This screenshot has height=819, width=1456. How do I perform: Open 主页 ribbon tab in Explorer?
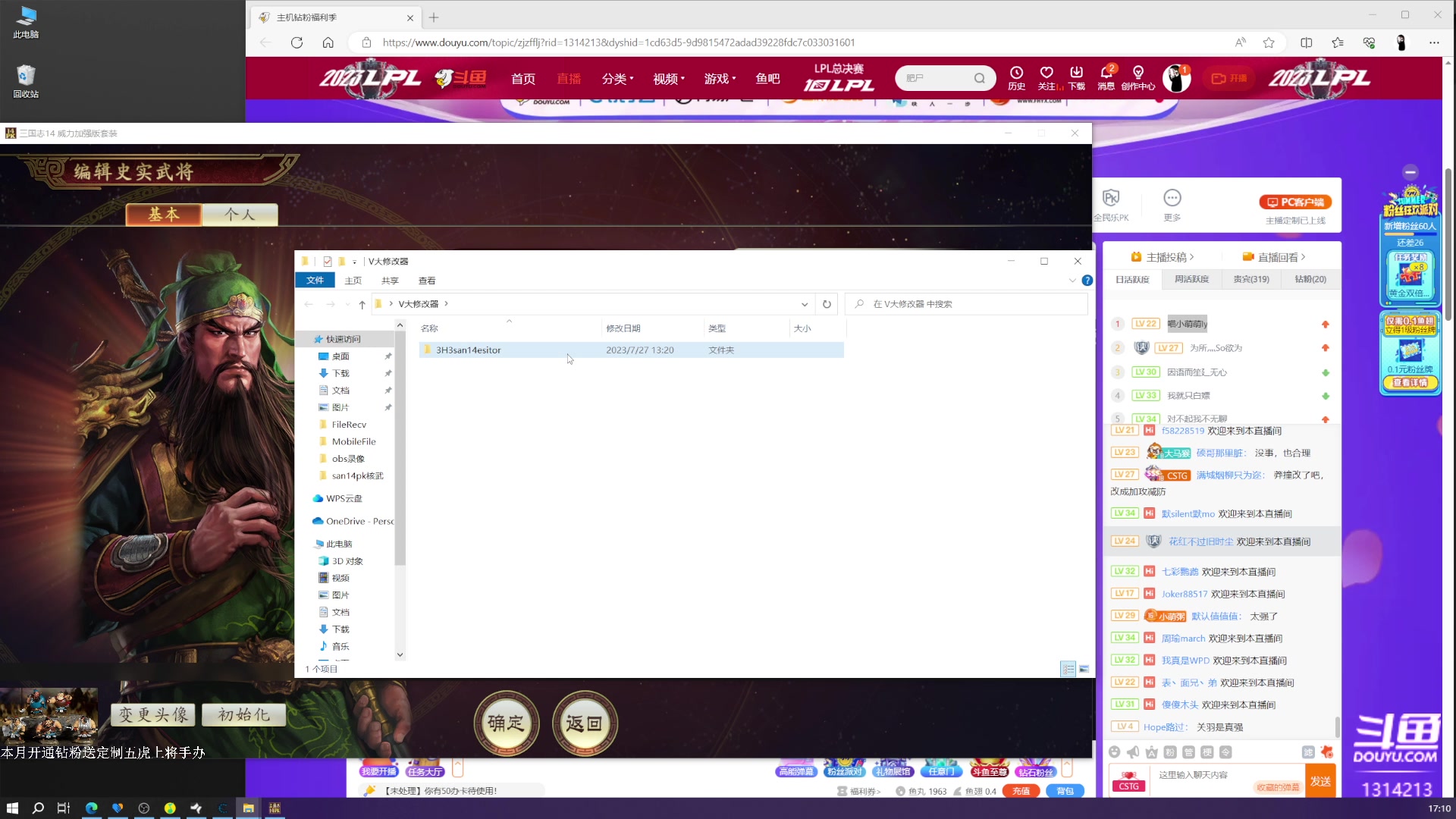pos(353,281)
